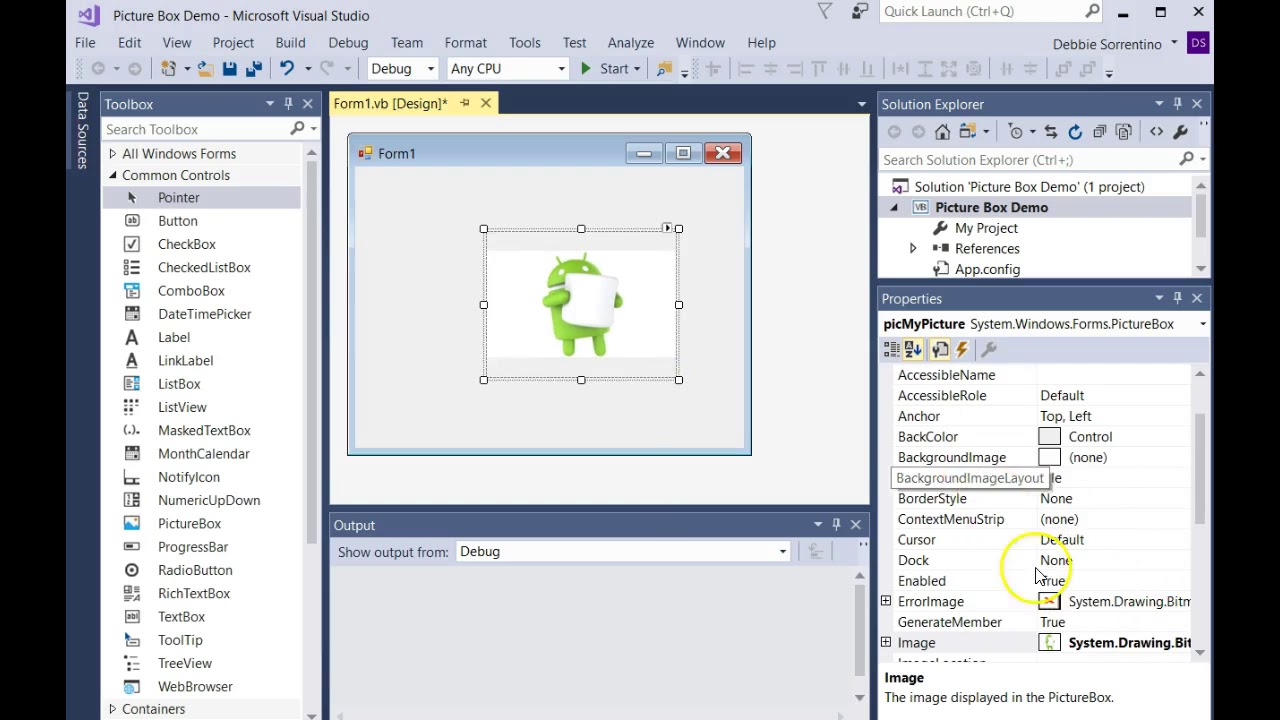Select the CheckBox control in Toolbox
The width and height of the screenshot is (1280, 720).
pyautogui.click(x=201, y=244)
